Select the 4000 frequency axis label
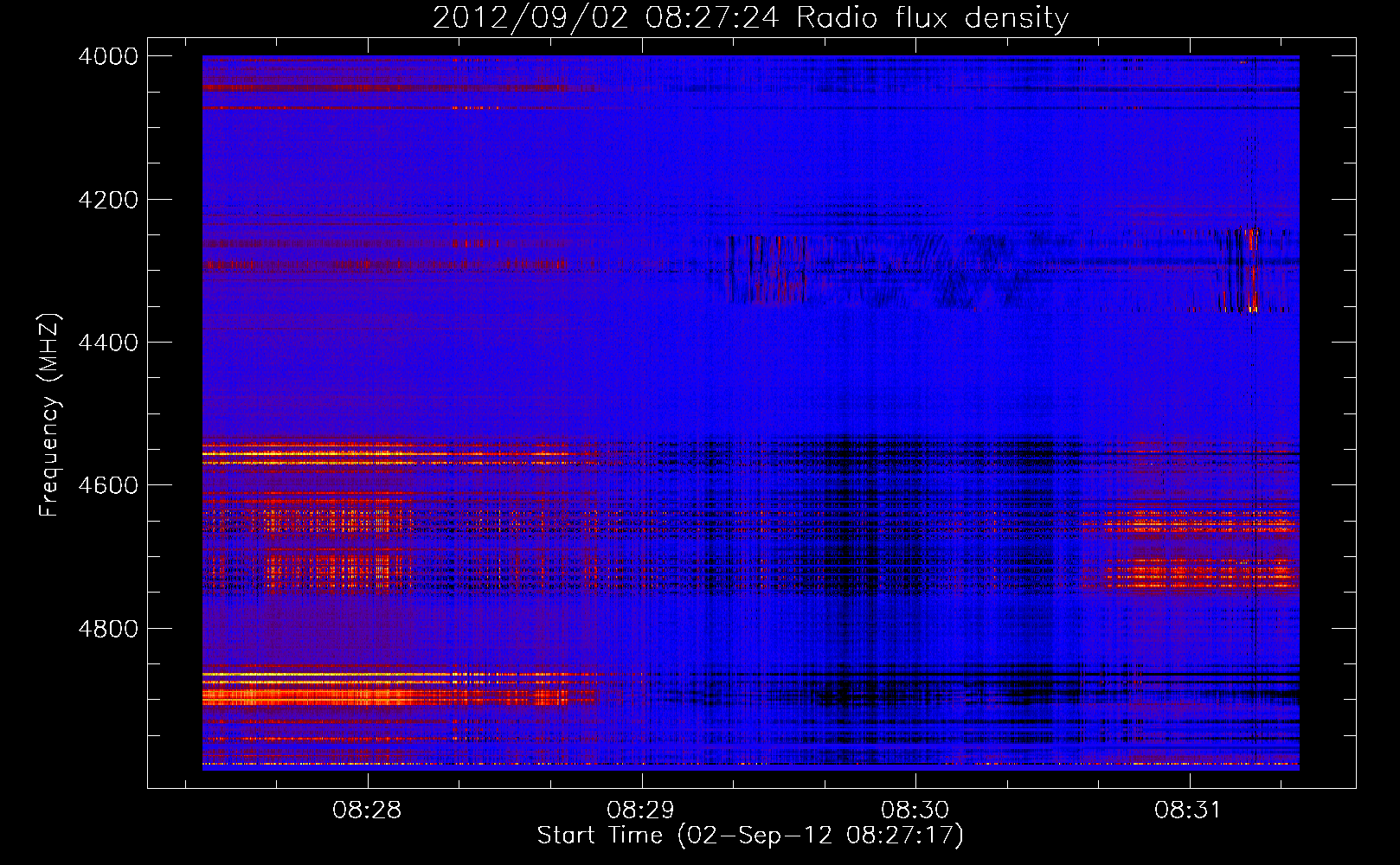This screenshot has width=1400, height=865. tap(108, 56)
